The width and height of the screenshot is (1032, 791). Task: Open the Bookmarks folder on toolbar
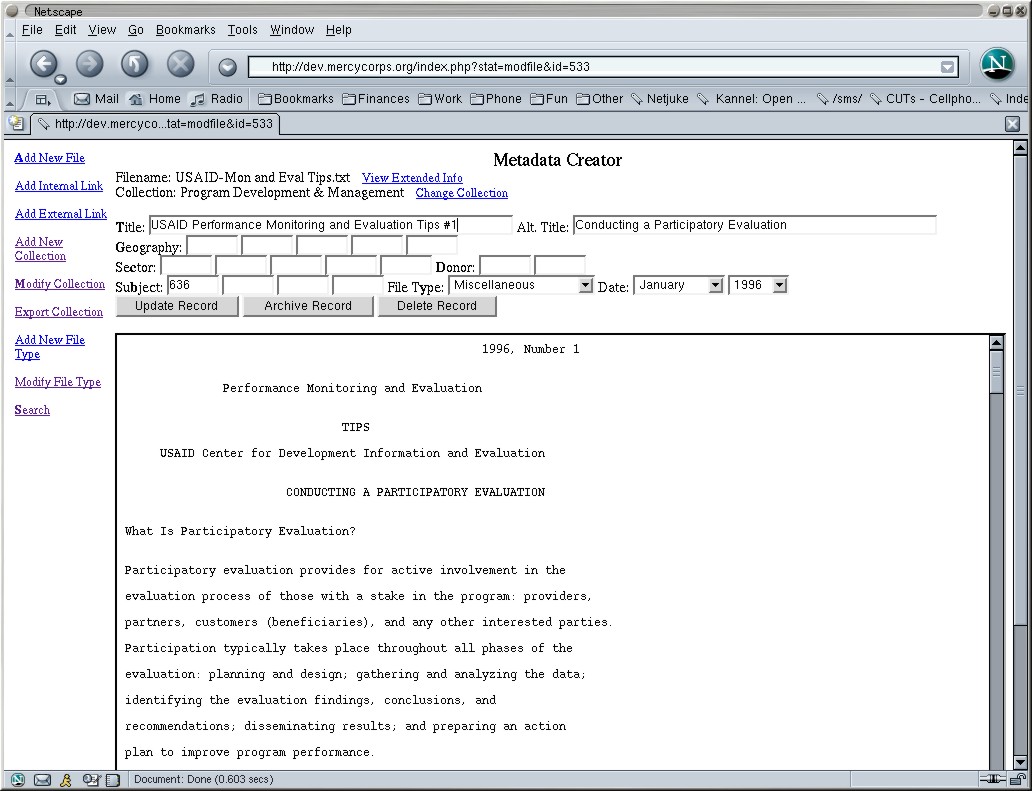click(x=296, y=99)
